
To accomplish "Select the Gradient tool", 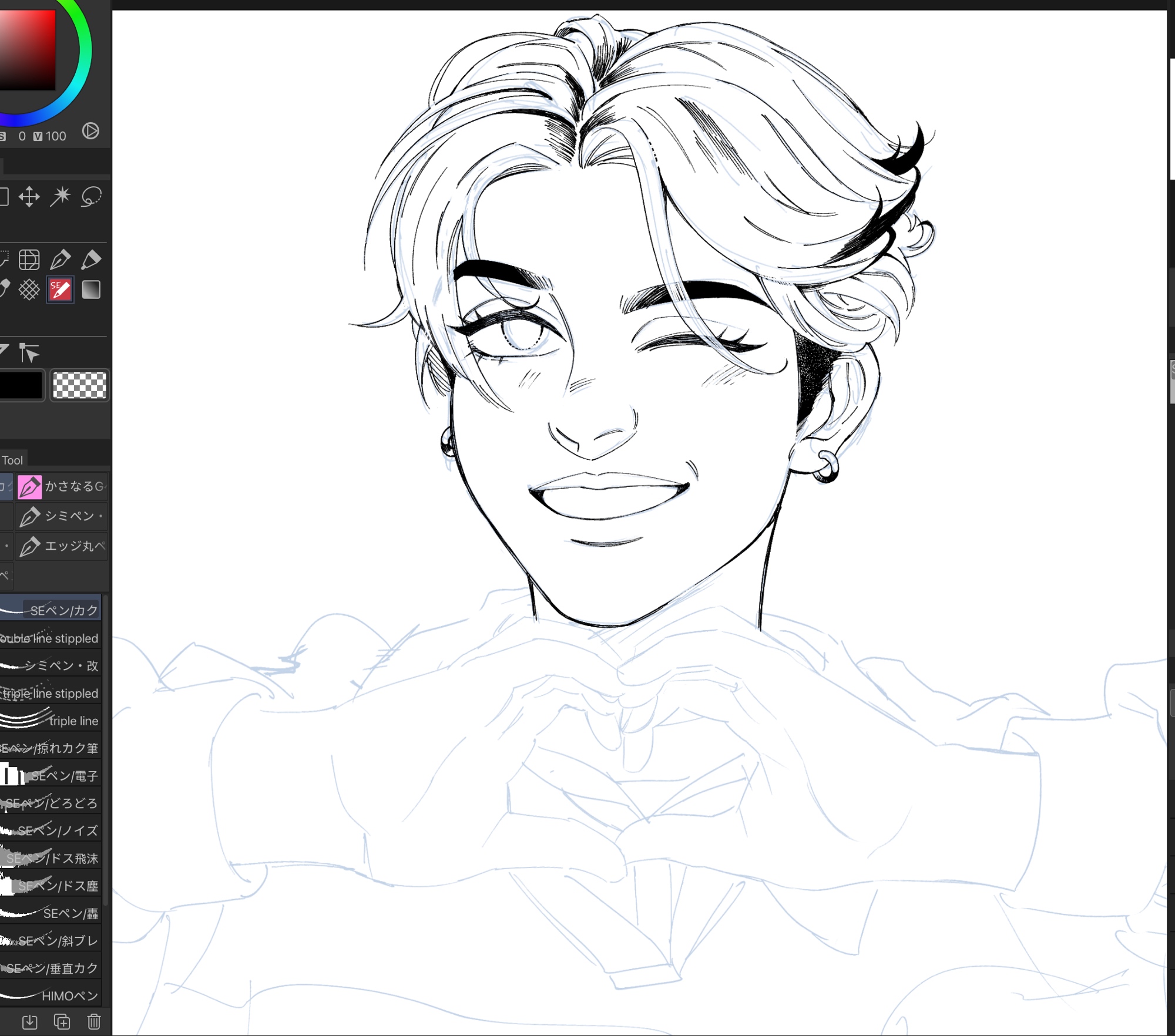I will [x=91, y=290].
